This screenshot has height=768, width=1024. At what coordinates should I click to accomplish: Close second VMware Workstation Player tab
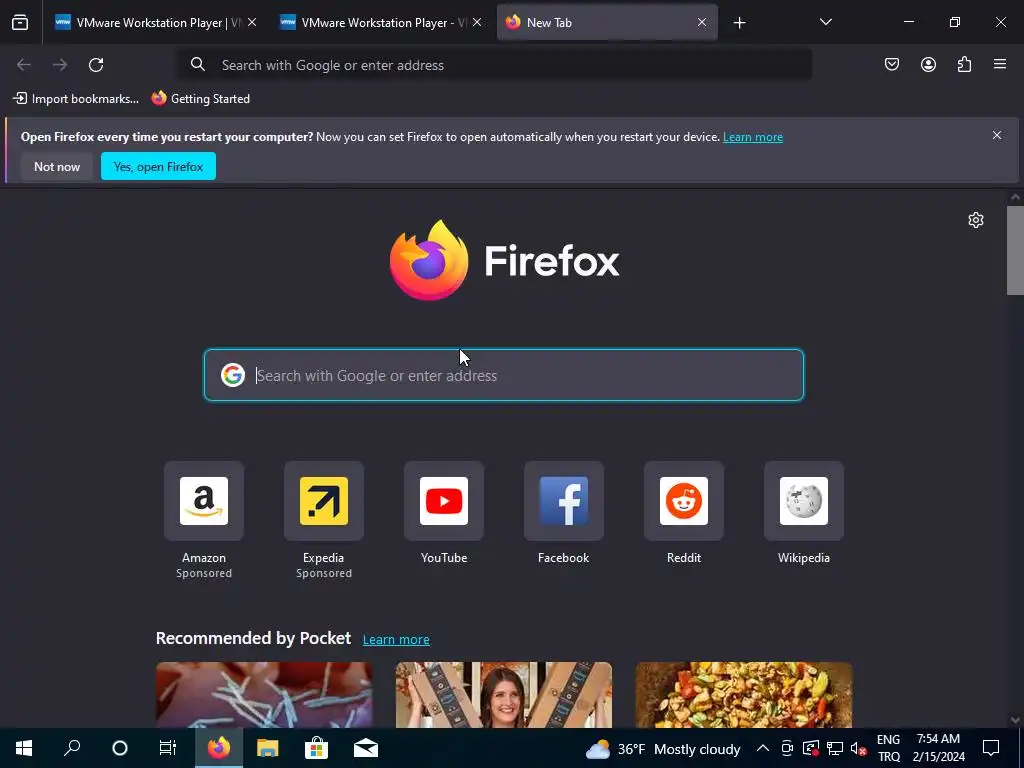(x=477, y=23)
